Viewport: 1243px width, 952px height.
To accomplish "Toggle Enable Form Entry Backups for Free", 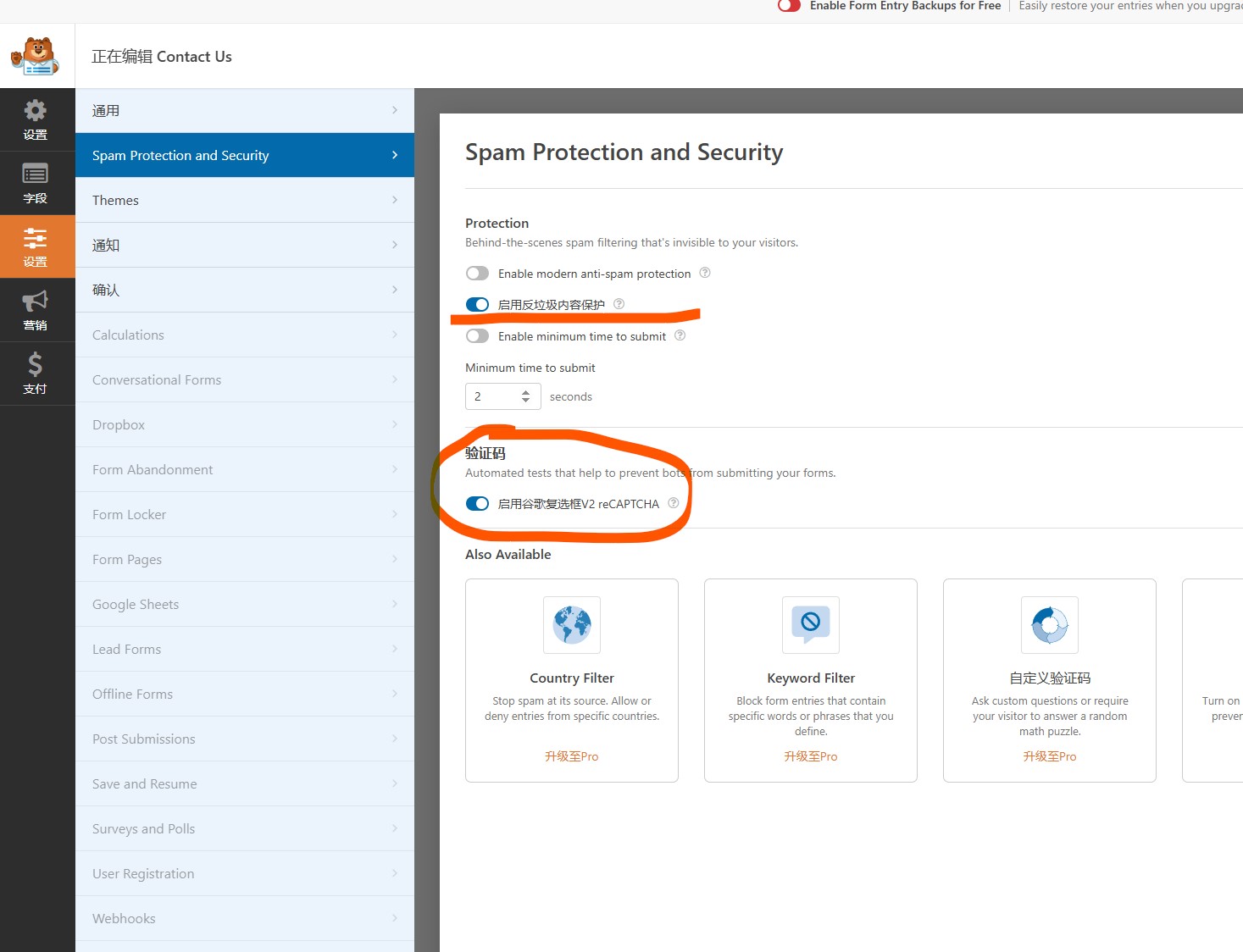I will pos(789,6).
